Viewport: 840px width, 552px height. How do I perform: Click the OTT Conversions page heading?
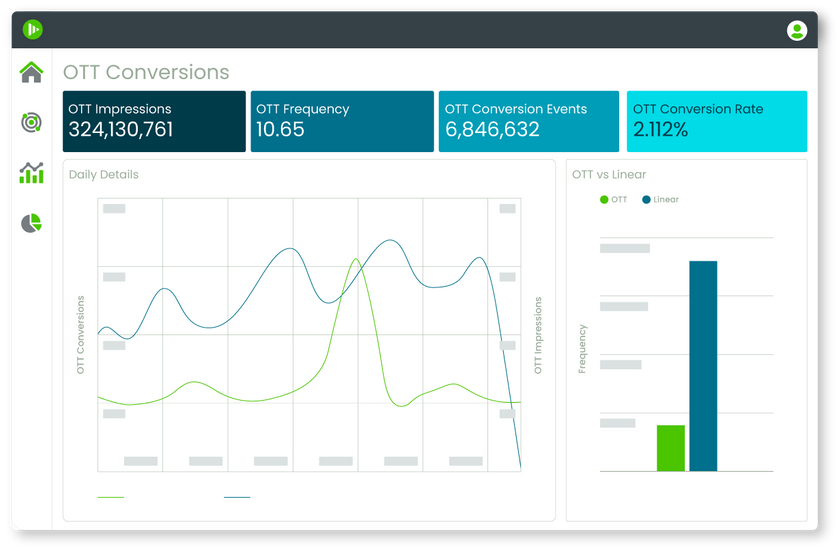point(146,72)
